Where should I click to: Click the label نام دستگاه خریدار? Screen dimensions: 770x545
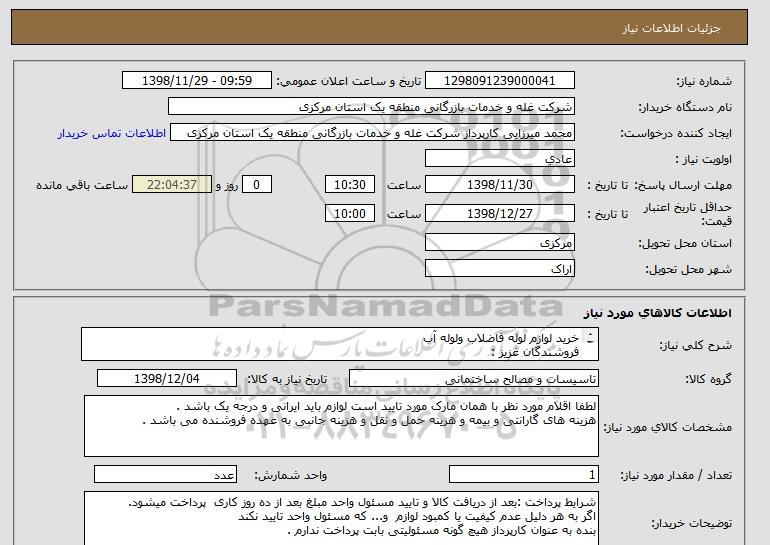(685, 107)
